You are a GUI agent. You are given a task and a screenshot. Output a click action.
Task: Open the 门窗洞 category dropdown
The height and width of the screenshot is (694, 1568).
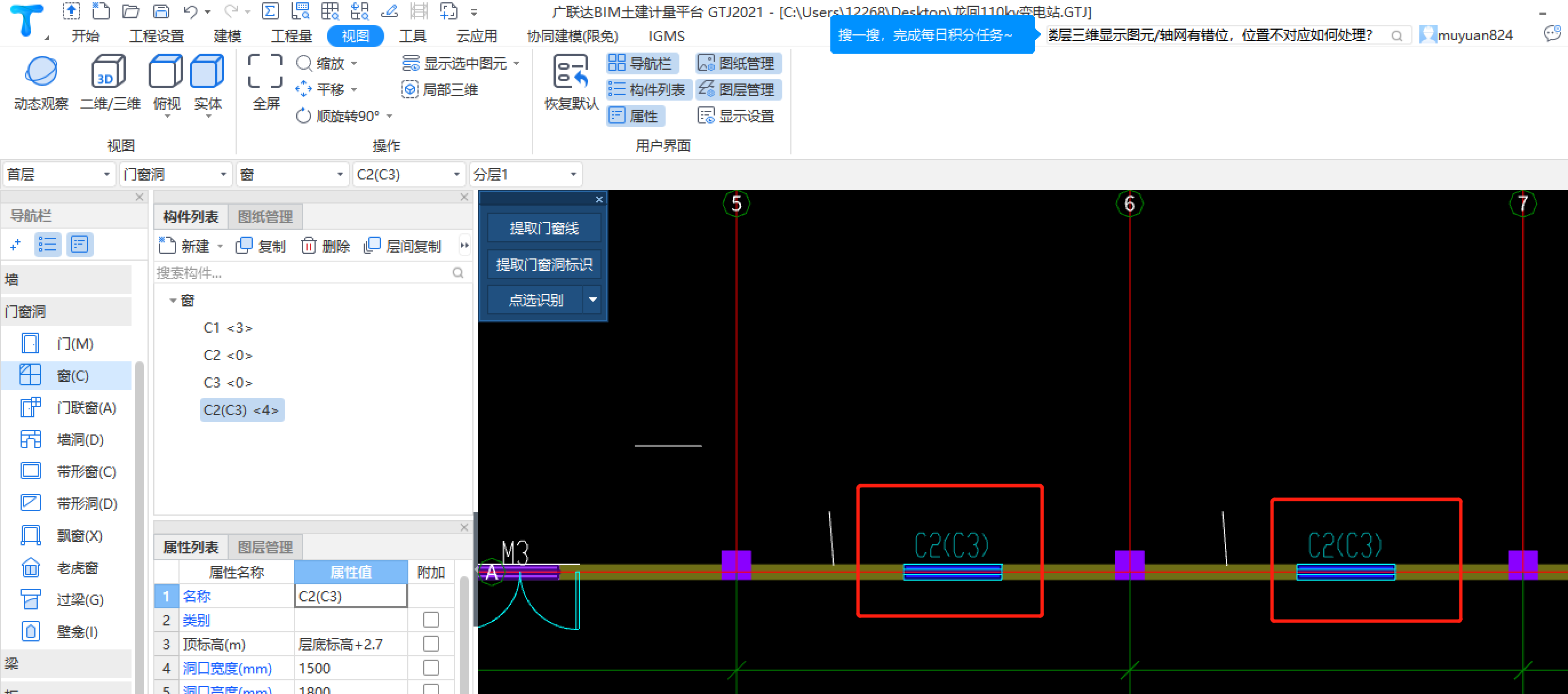pos(176,174)
